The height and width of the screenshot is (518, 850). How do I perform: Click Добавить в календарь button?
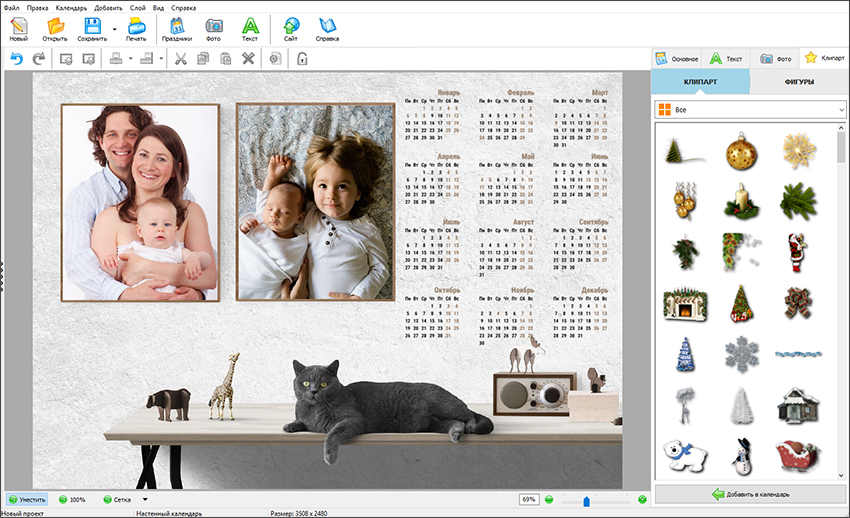coord(750,494)
